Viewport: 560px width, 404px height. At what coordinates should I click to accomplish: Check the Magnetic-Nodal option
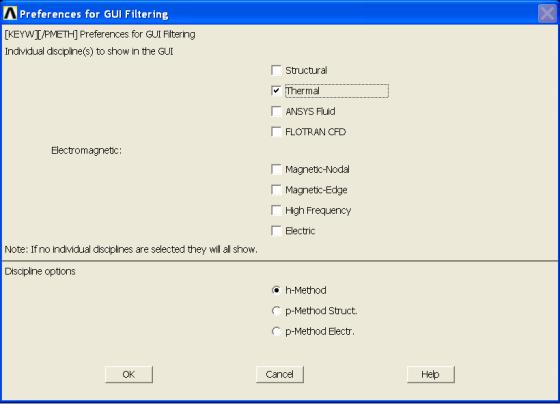point(276,169)
